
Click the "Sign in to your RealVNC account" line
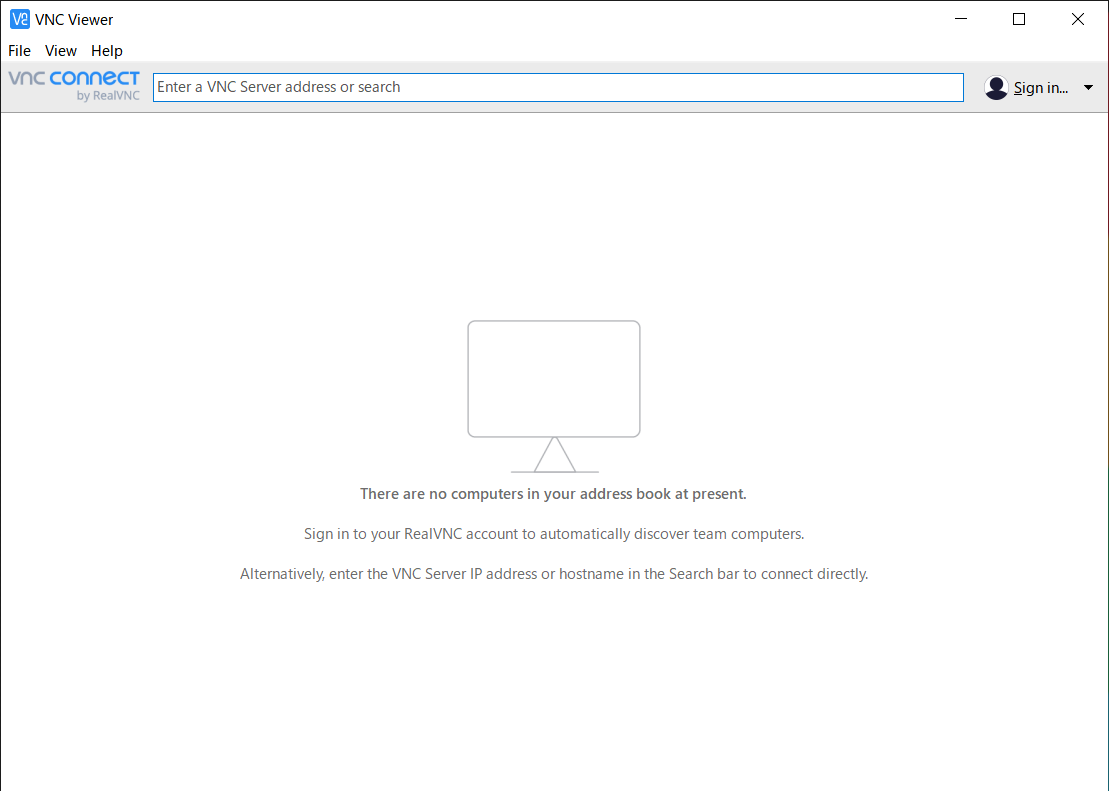click(554, 534)
